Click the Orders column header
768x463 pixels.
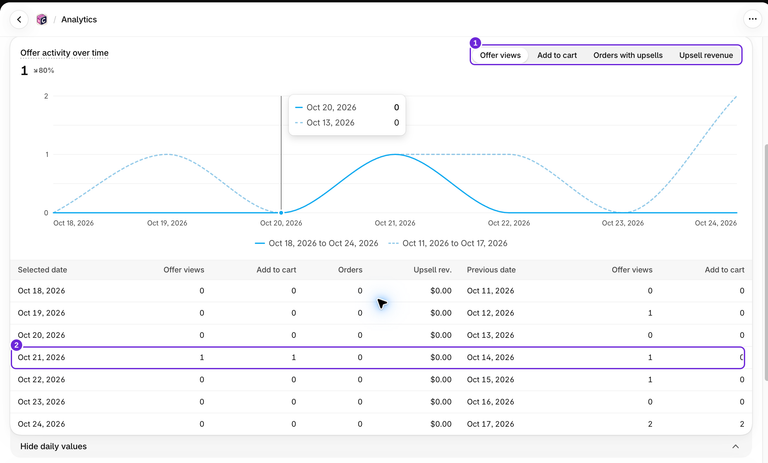pyautogui.click(x=350, y=270)
